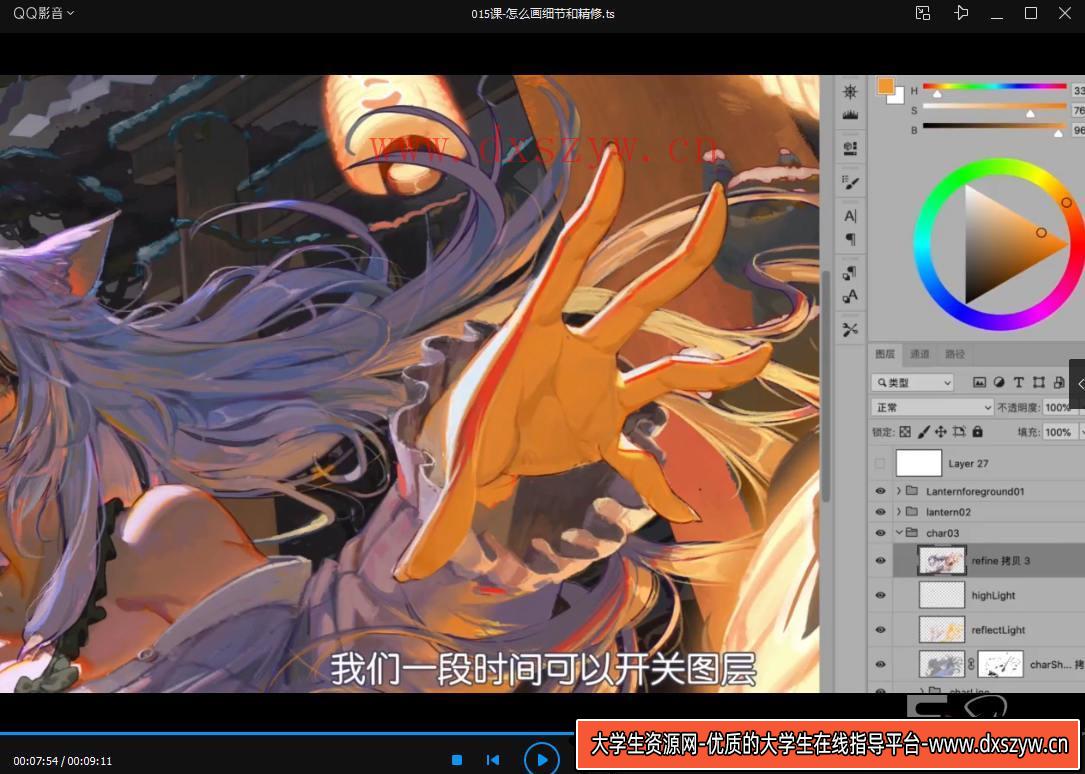The height and width of the screenshot is (774, 1085).
Task: Filter layers by type (T) icon
Action: pos(1019,383)
